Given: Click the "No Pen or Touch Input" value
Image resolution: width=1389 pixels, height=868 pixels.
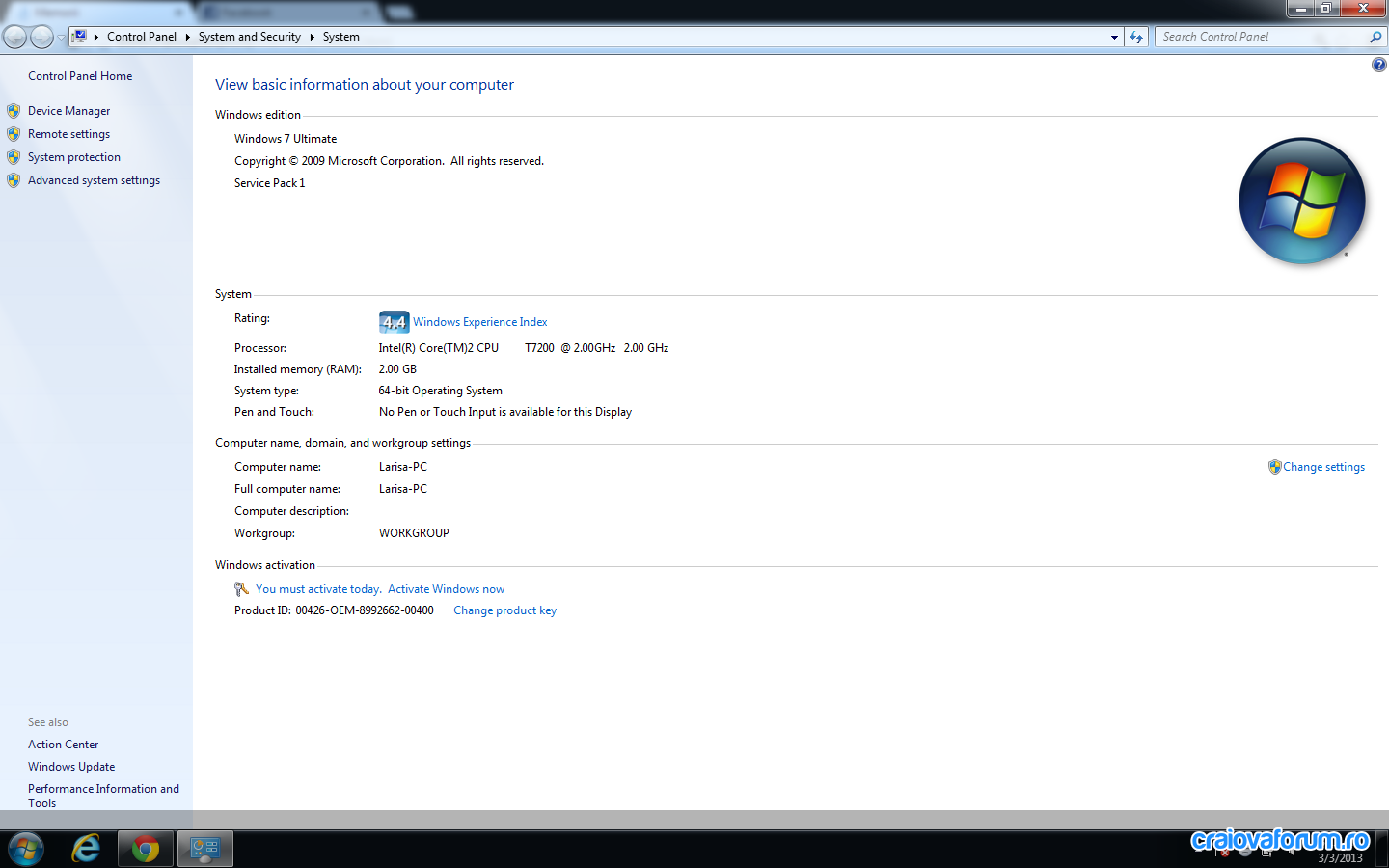Looking at the screenshot, I should pos(505,412).
